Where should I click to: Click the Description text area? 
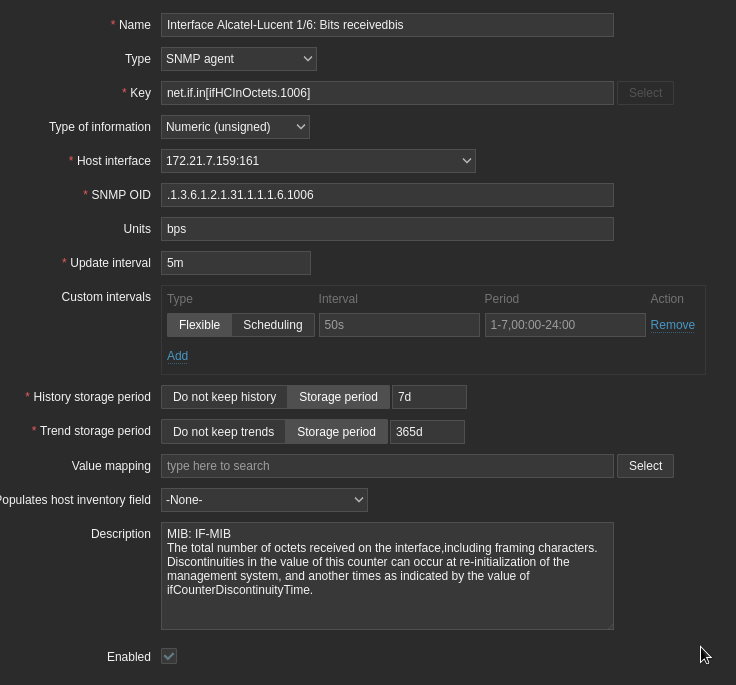click(x=387, y=576)
